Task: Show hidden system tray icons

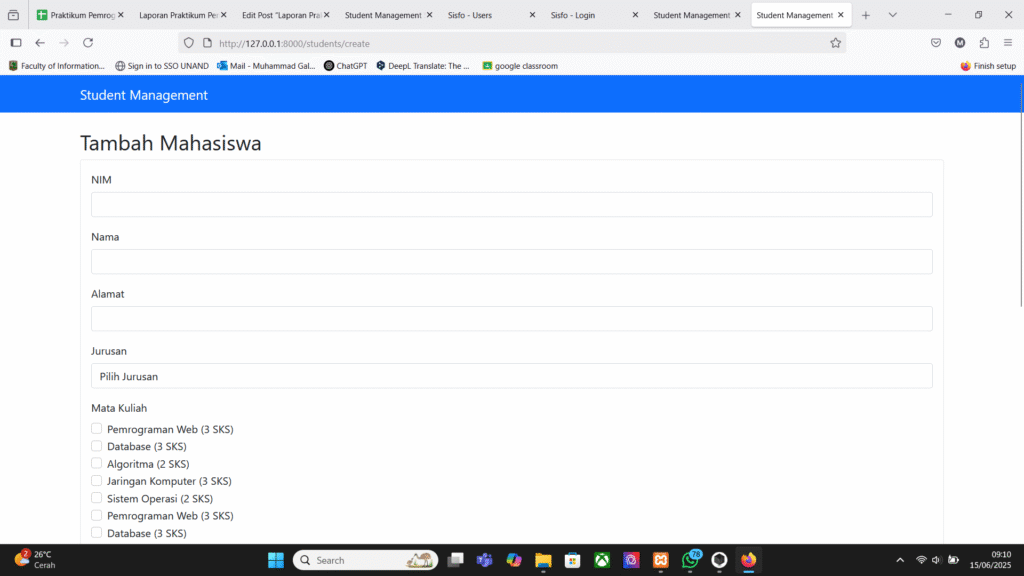Action: tap(899, 560)
